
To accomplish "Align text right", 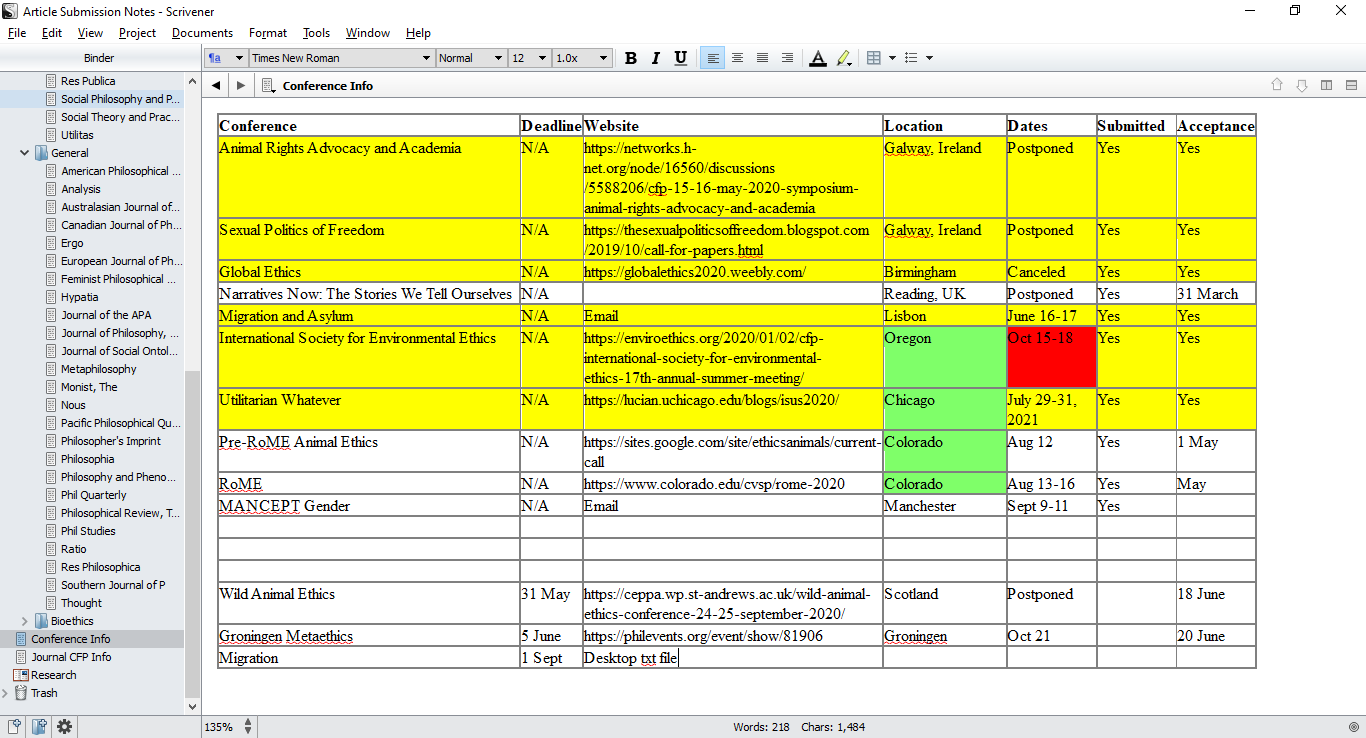I will (787, 58).
